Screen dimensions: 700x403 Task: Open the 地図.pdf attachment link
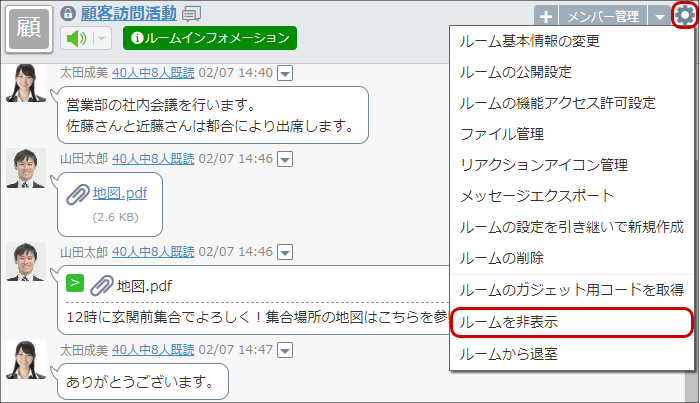(x=120, y=193)
